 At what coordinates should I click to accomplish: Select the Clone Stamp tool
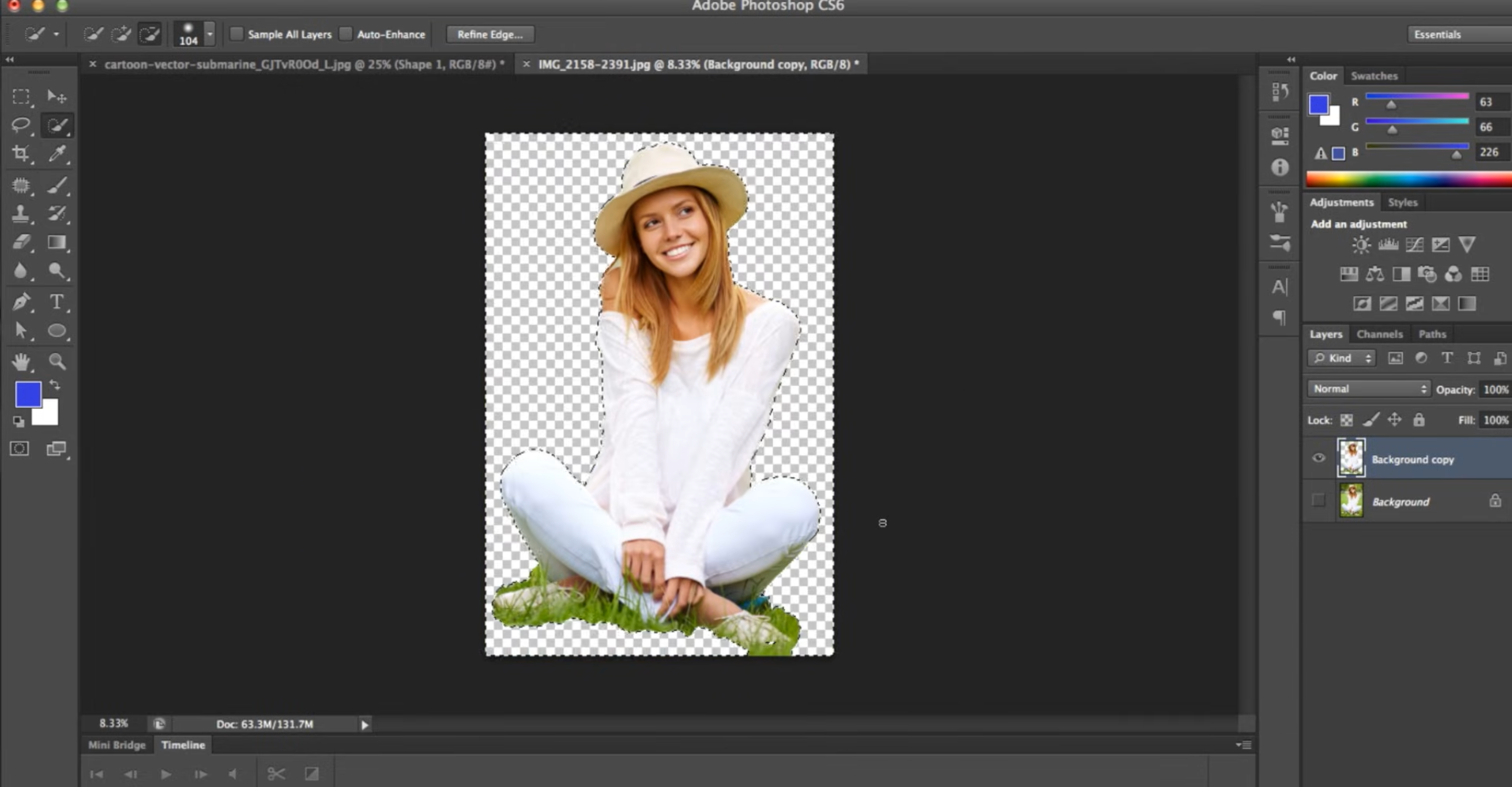(x=21, y=214)
